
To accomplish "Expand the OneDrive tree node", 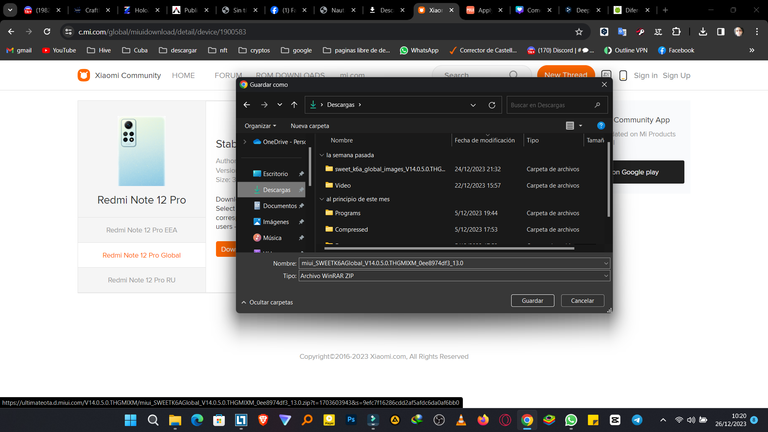I will tap(245, 142).
